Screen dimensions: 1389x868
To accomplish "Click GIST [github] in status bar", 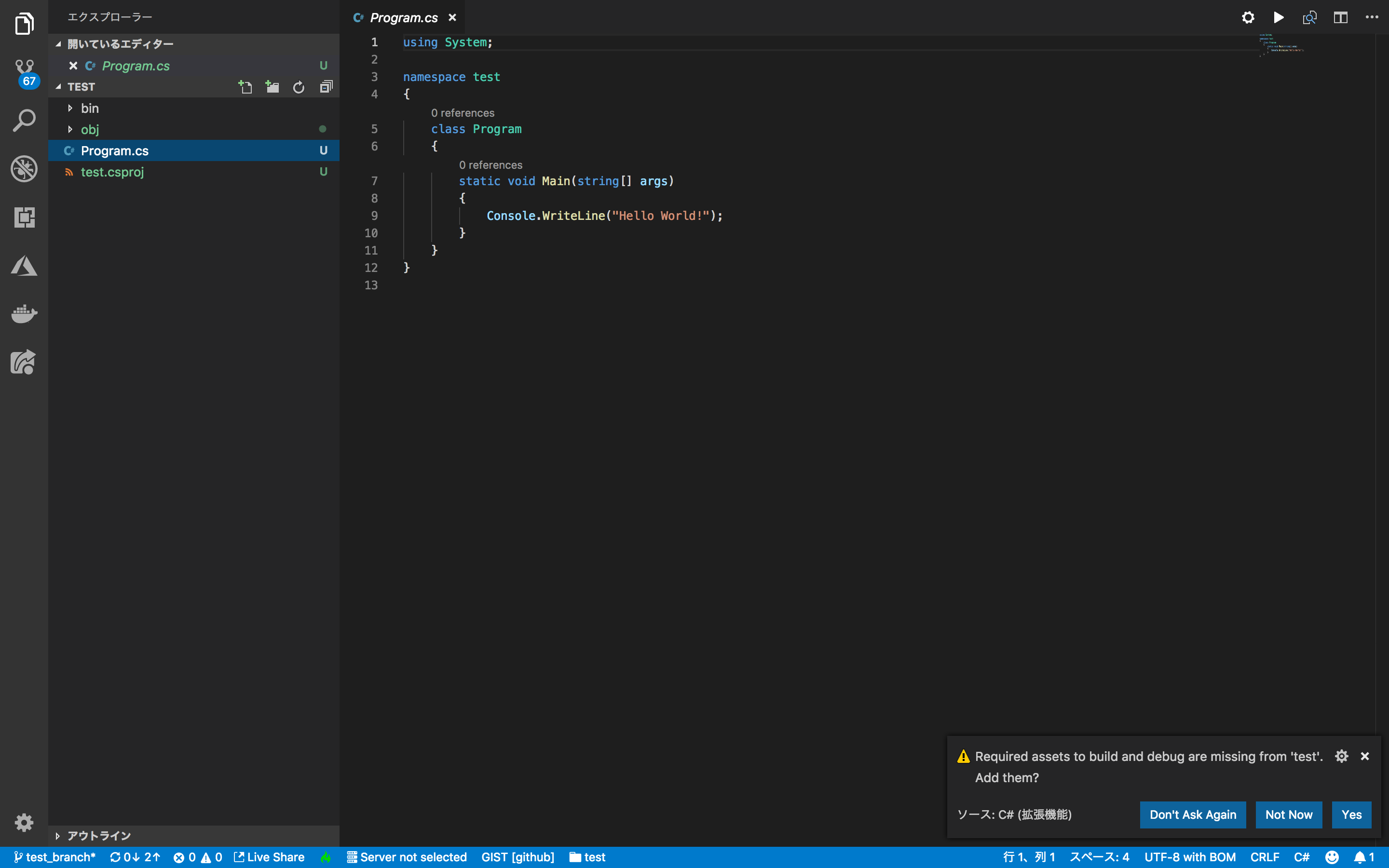I will coord(517,857).
